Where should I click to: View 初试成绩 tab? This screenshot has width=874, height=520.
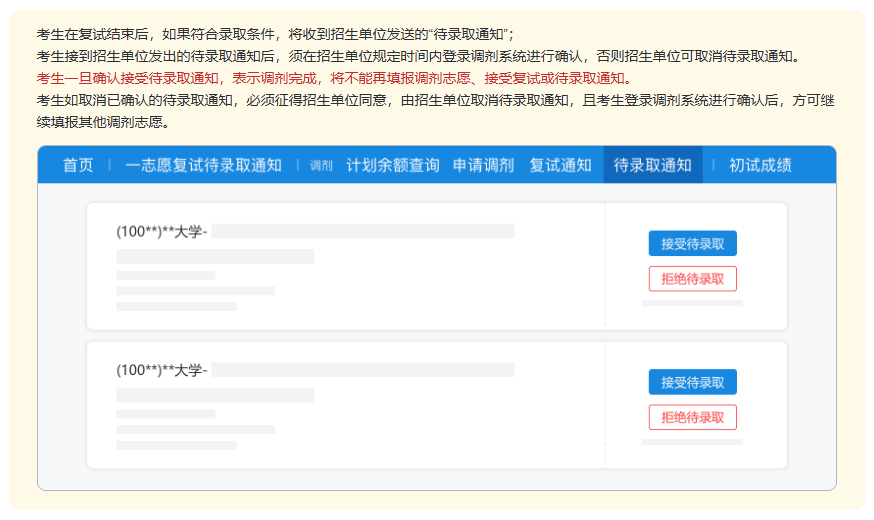coord(760,165)
